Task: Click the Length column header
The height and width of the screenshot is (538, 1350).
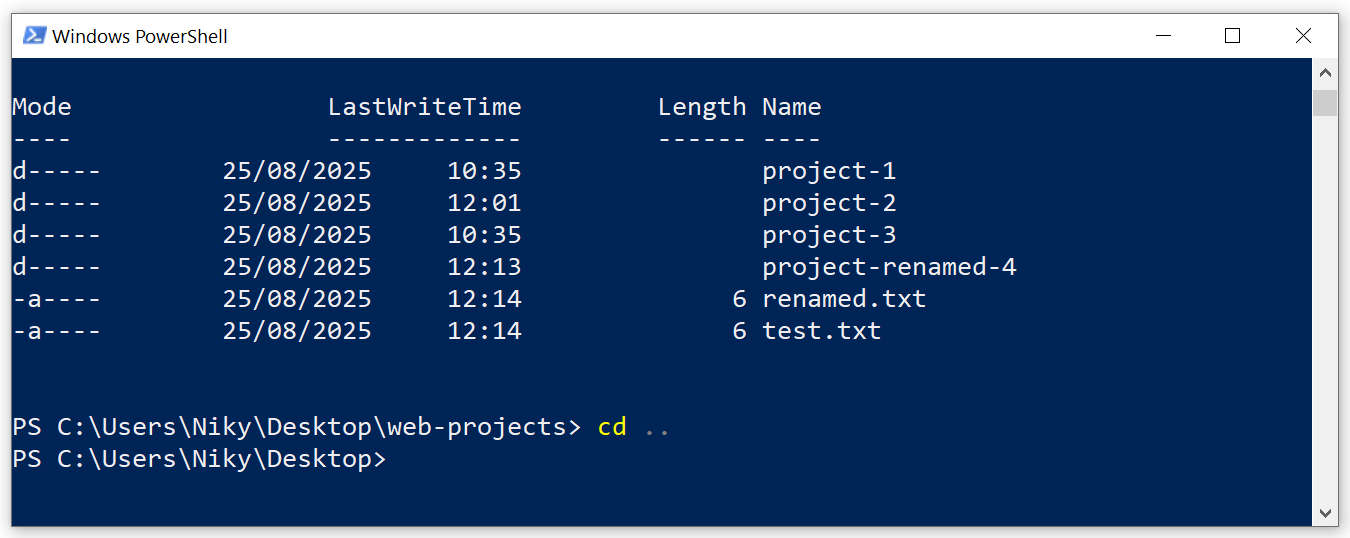Action: pos(702,107)
